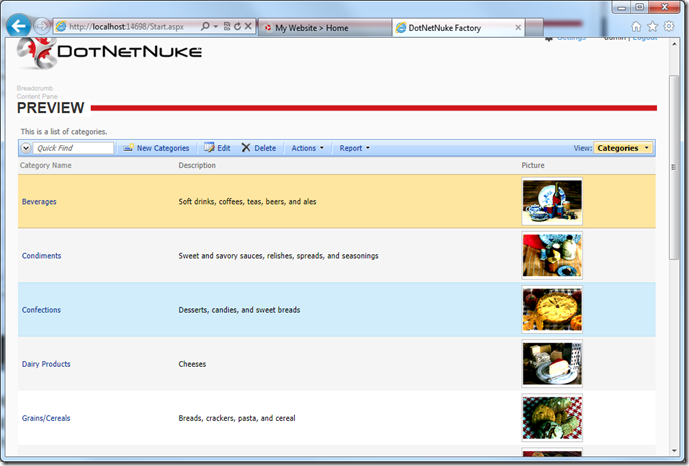The width and height of the screenshot is (689, 466).
Task: Click the scrollbar up arrow
Action: [x=674, y=44]
